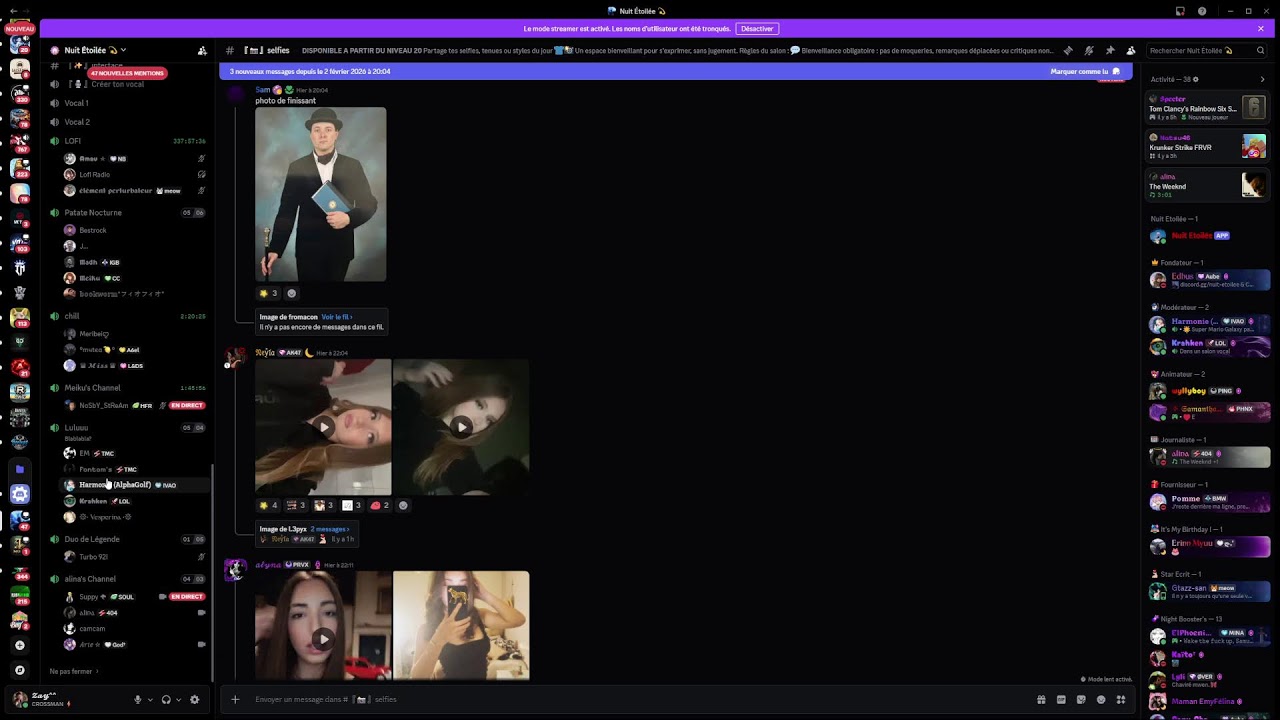Open the Discord-logo server icon in sidebar
Screen dimensions: 1280x720
19,494
